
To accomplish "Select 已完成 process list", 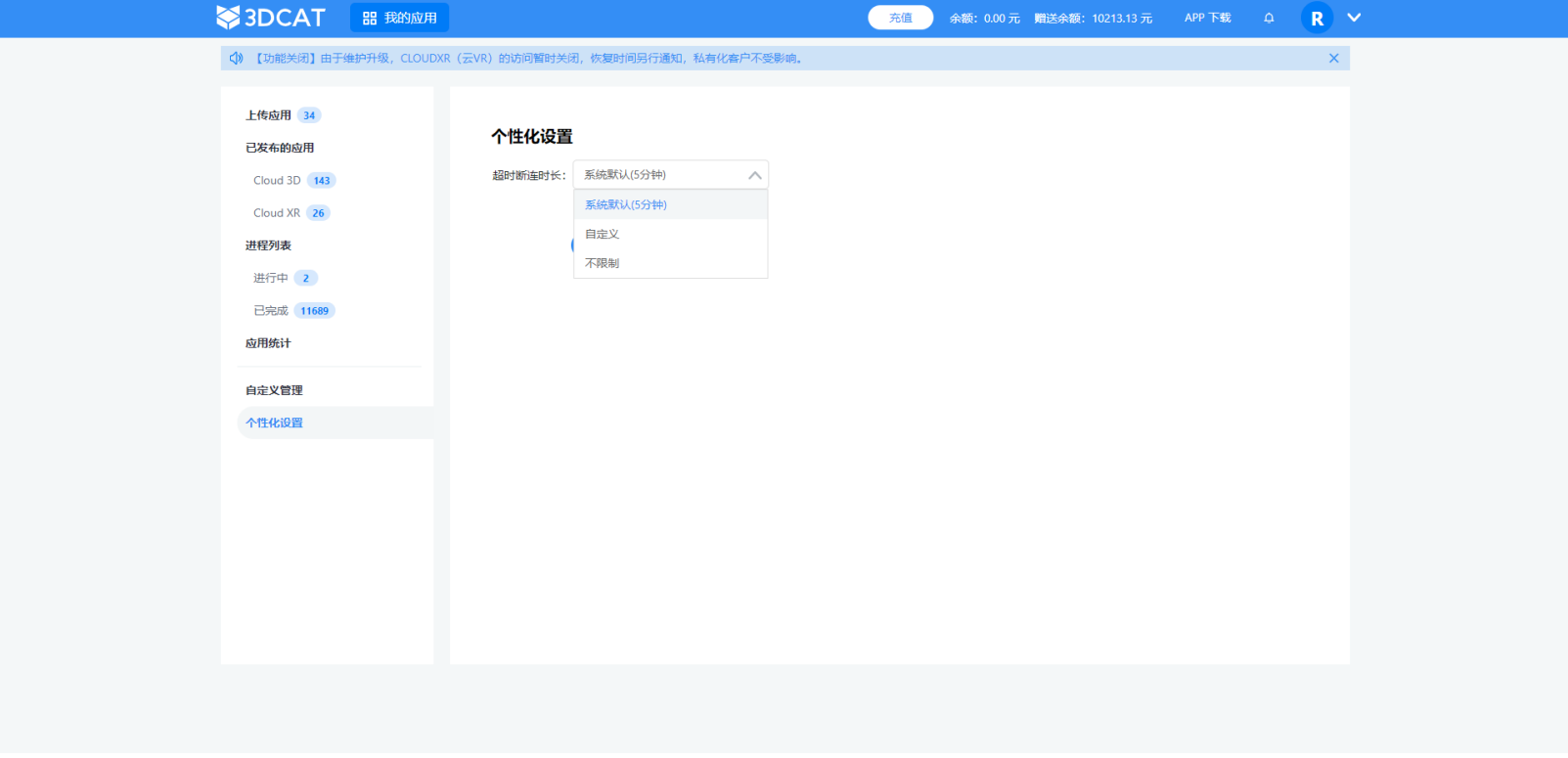I will pyautogui.click(x=271, y=311).
